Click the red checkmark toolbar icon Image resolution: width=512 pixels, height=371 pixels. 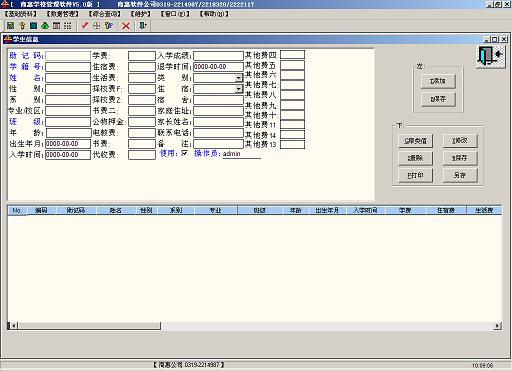coord(85,26)
